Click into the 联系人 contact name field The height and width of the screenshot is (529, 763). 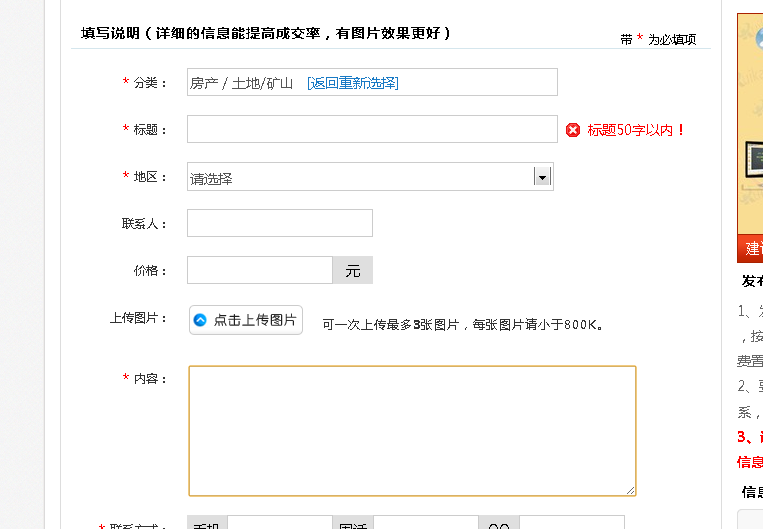click(x=279, y=223)
